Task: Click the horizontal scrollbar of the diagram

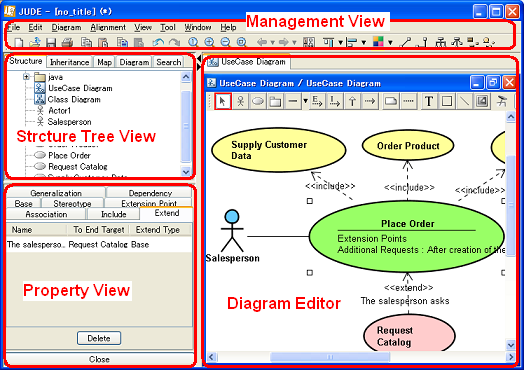Action: 361,357
